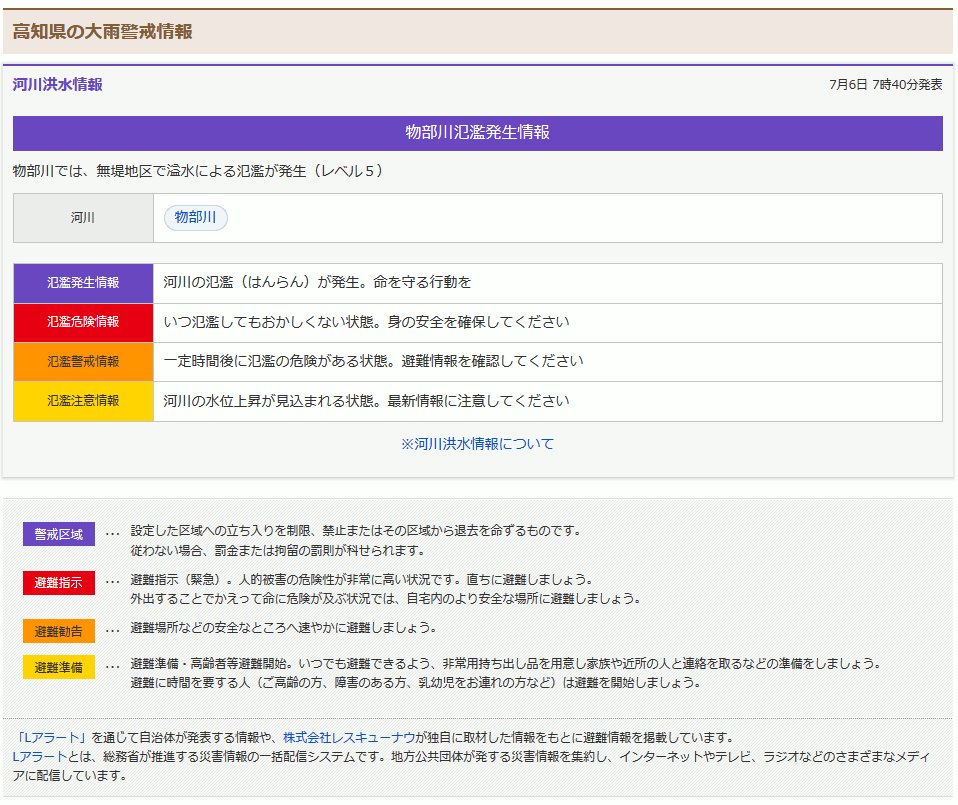
Task: Click the text 河川の氾濫（はんらん）が発生。命を守る行動を
Action: [317, 282]
